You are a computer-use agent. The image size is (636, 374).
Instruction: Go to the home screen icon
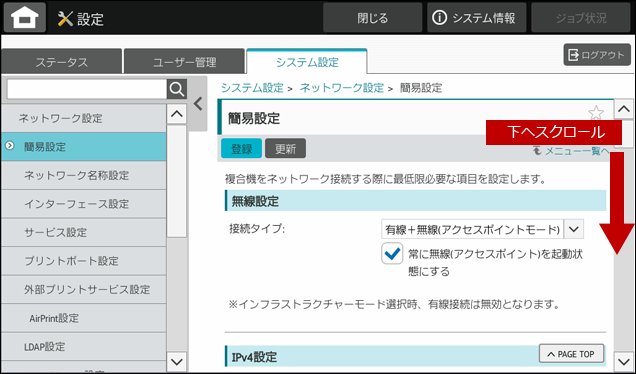point(25,17)
